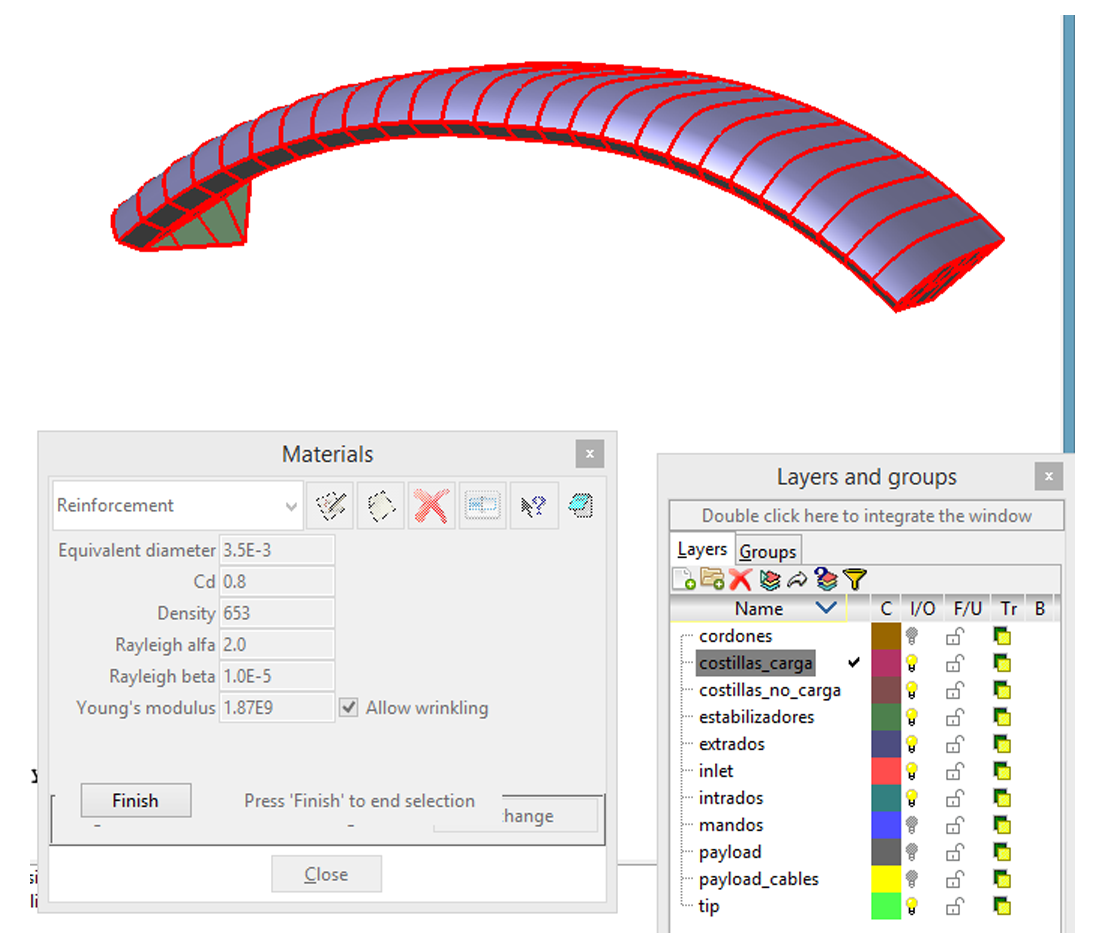Viewport: 1105px width, 949px height.
Task: Click the Close button in Materials
Action: point(326,875)
